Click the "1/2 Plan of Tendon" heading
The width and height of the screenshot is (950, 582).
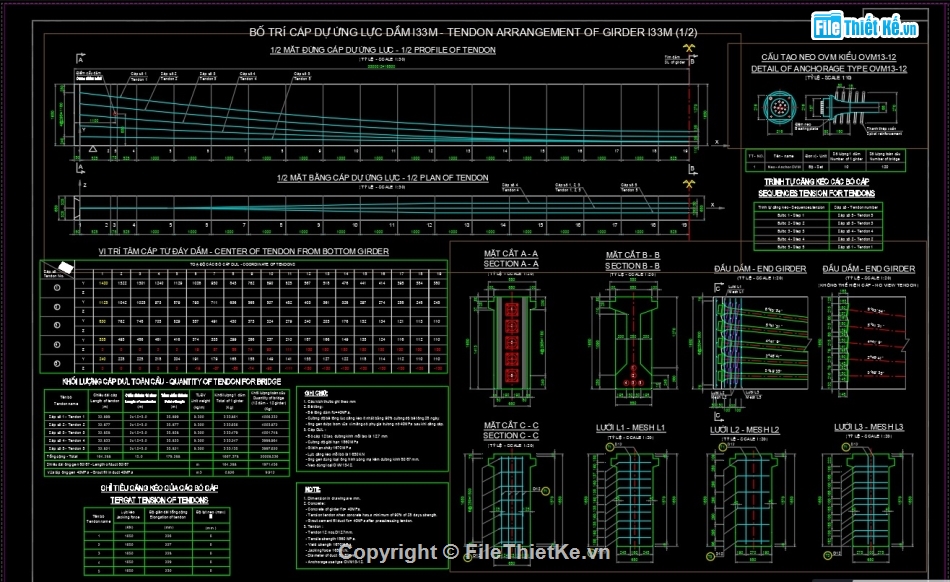382,178
